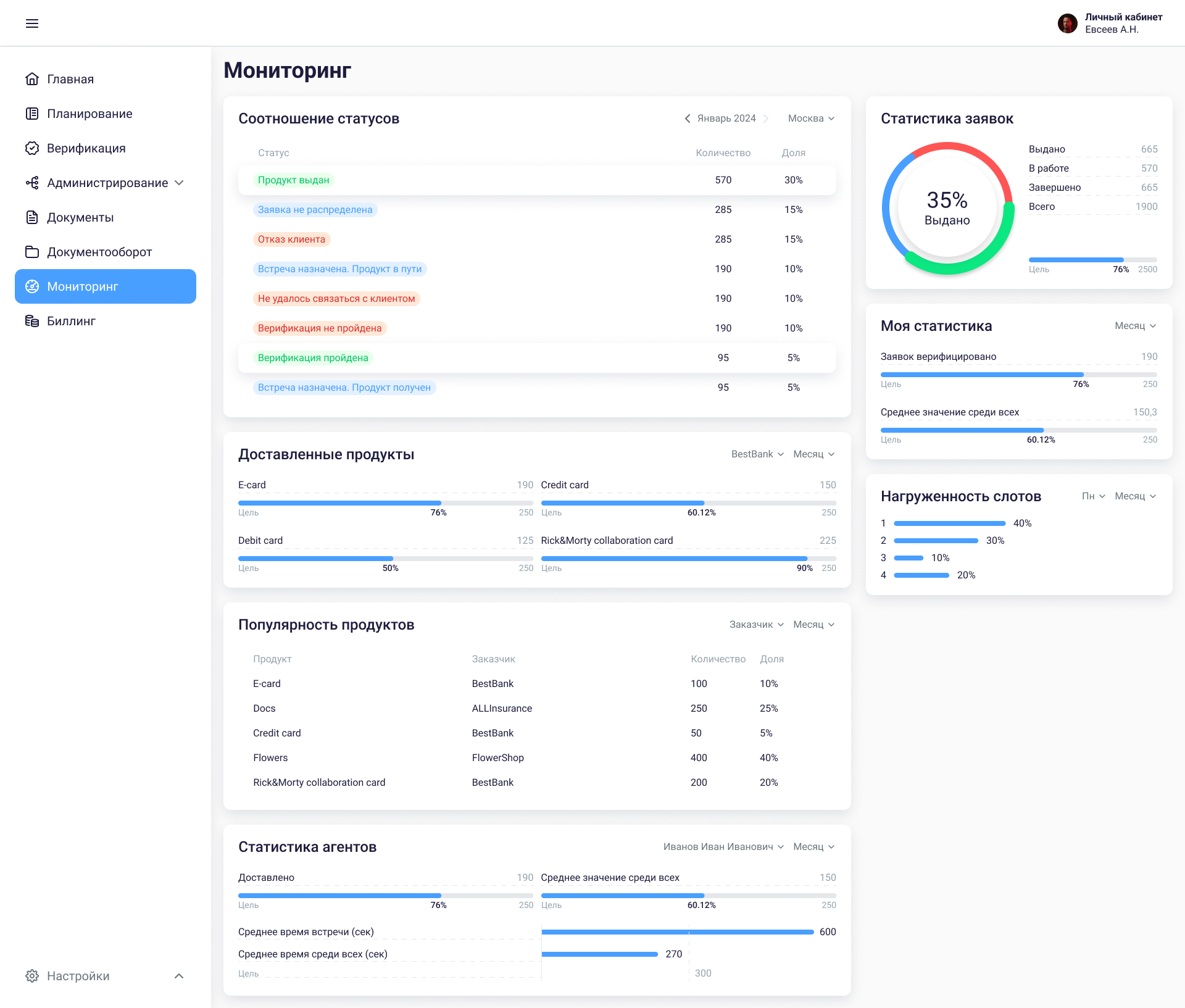Click the home icon next to Главная
The width and height of the screenshot is (1185, 1008).
(x=32, y=79)
